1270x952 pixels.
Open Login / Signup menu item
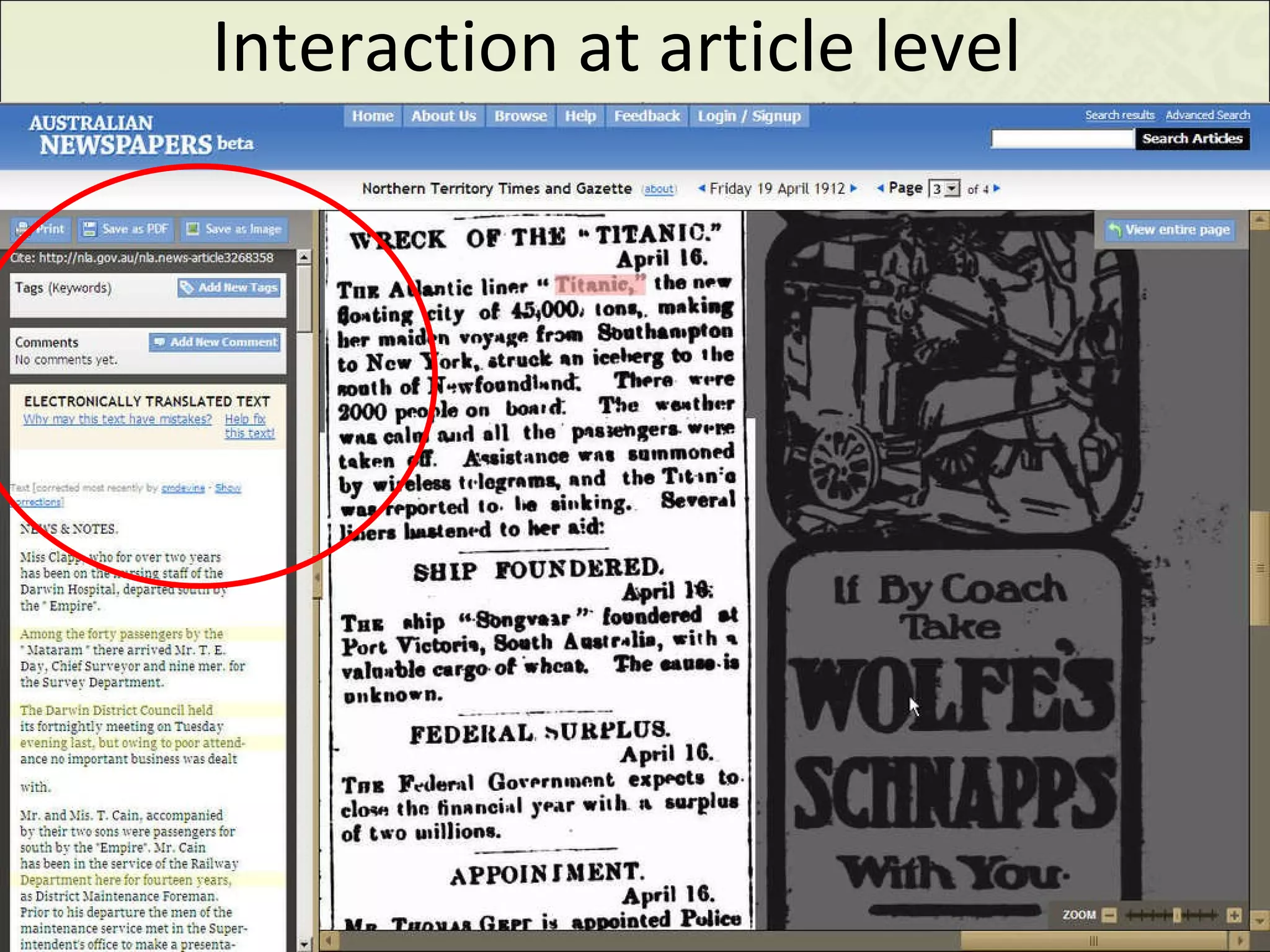(749, 116)
